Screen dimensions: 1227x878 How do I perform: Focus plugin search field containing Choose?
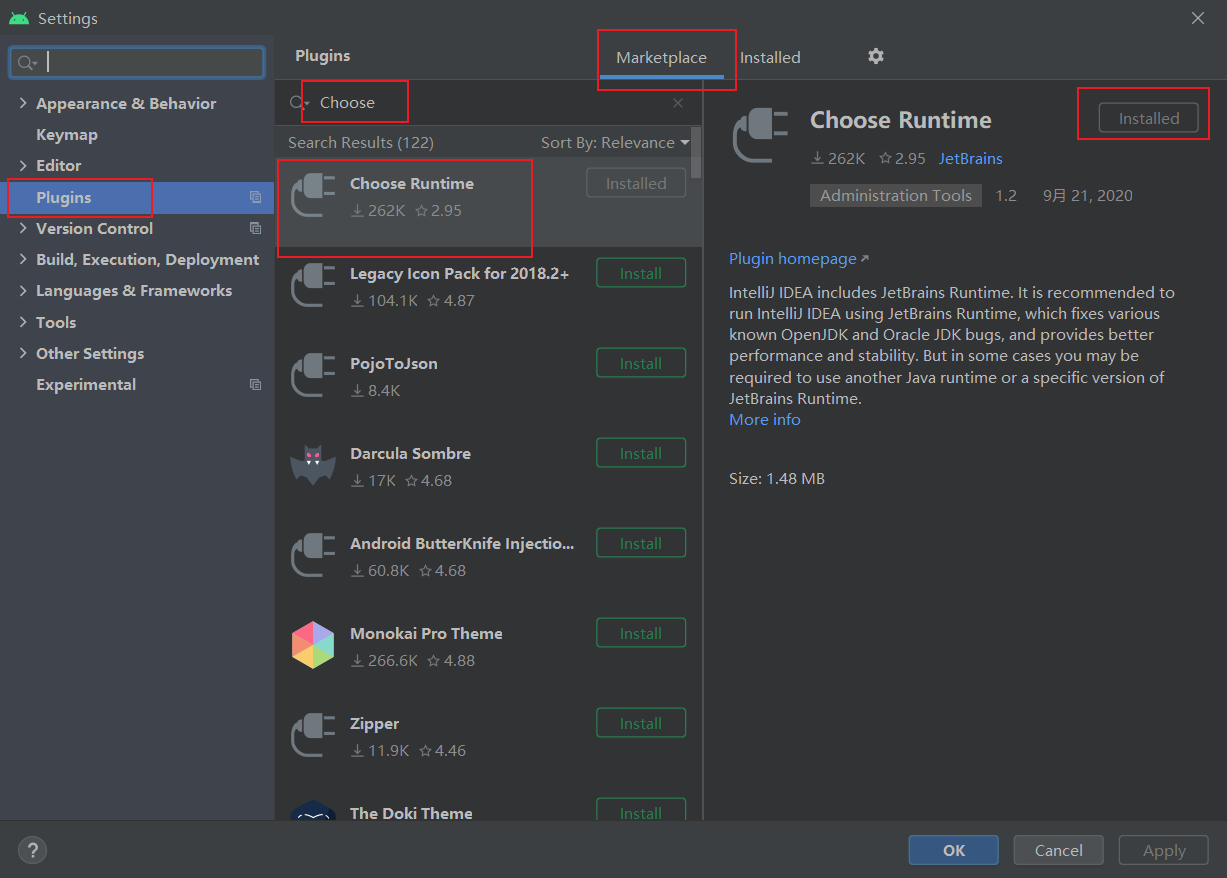490,103
